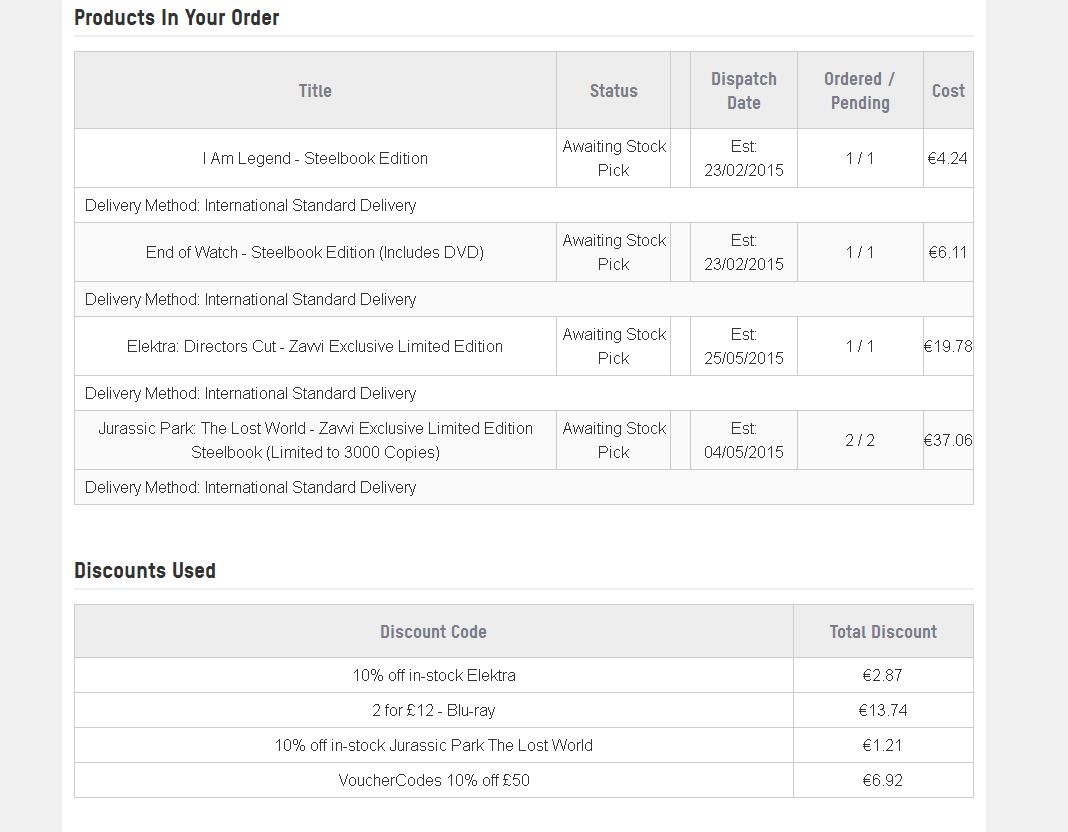Screen dimensions: 1068x832
Task: Click the Dispatch Date column header
Action: coord(743,91)
